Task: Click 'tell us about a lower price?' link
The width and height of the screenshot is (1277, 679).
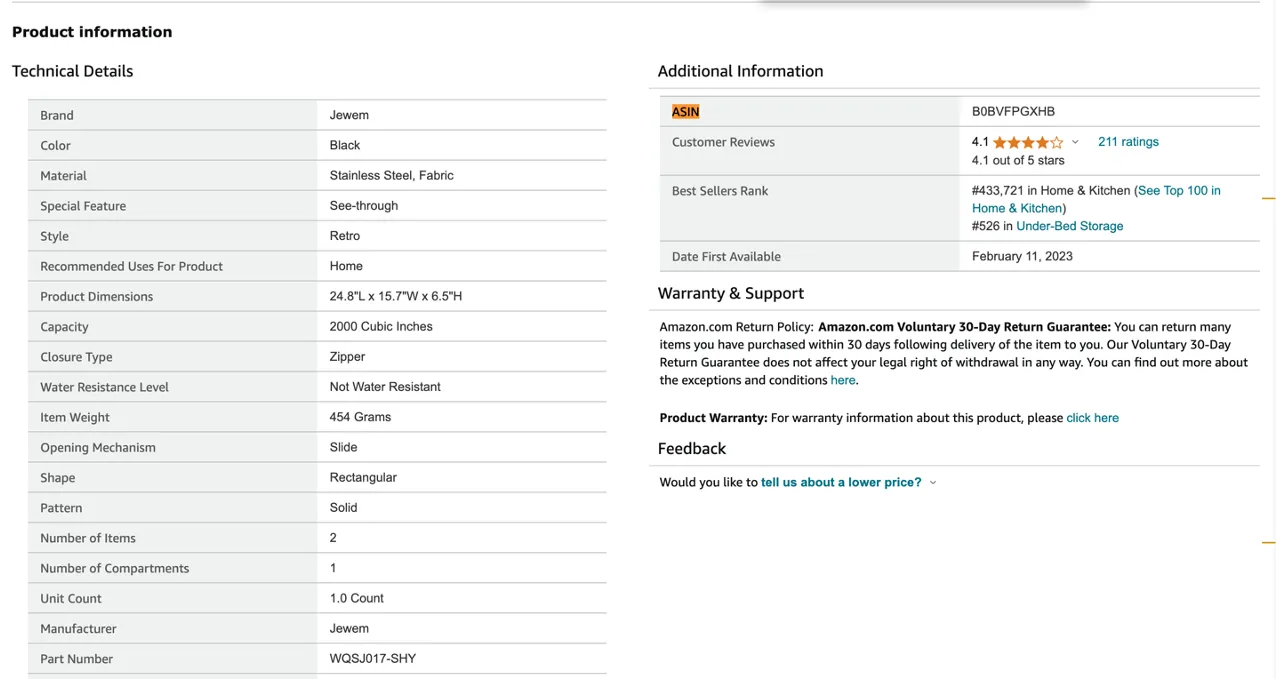Action: tap(841, 482)
